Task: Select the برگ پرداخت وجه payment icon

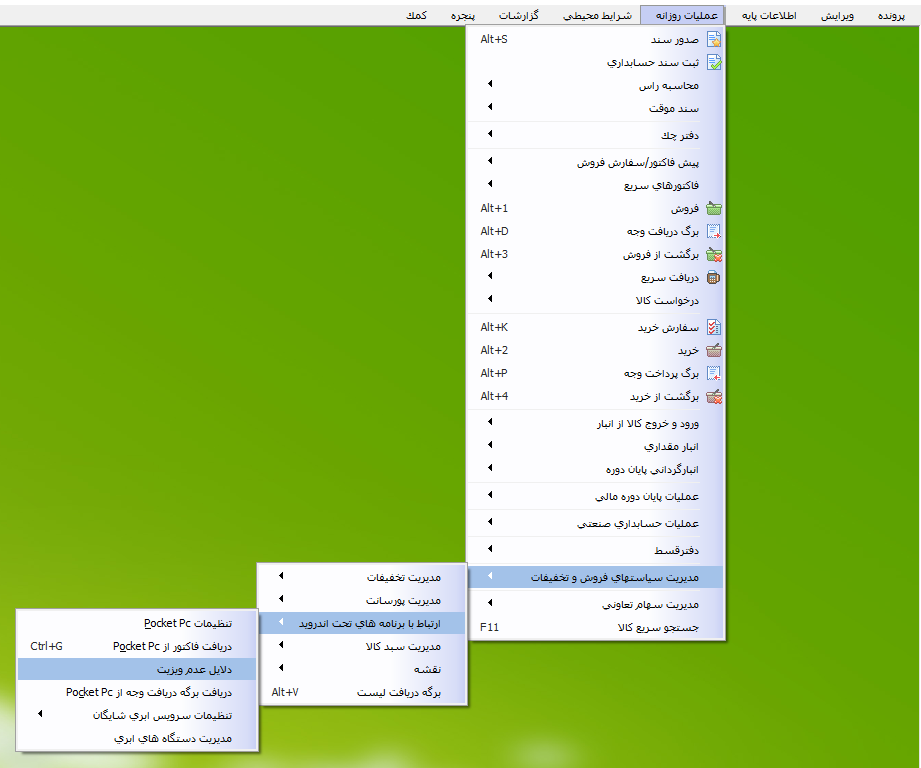Action: point(714,373)
